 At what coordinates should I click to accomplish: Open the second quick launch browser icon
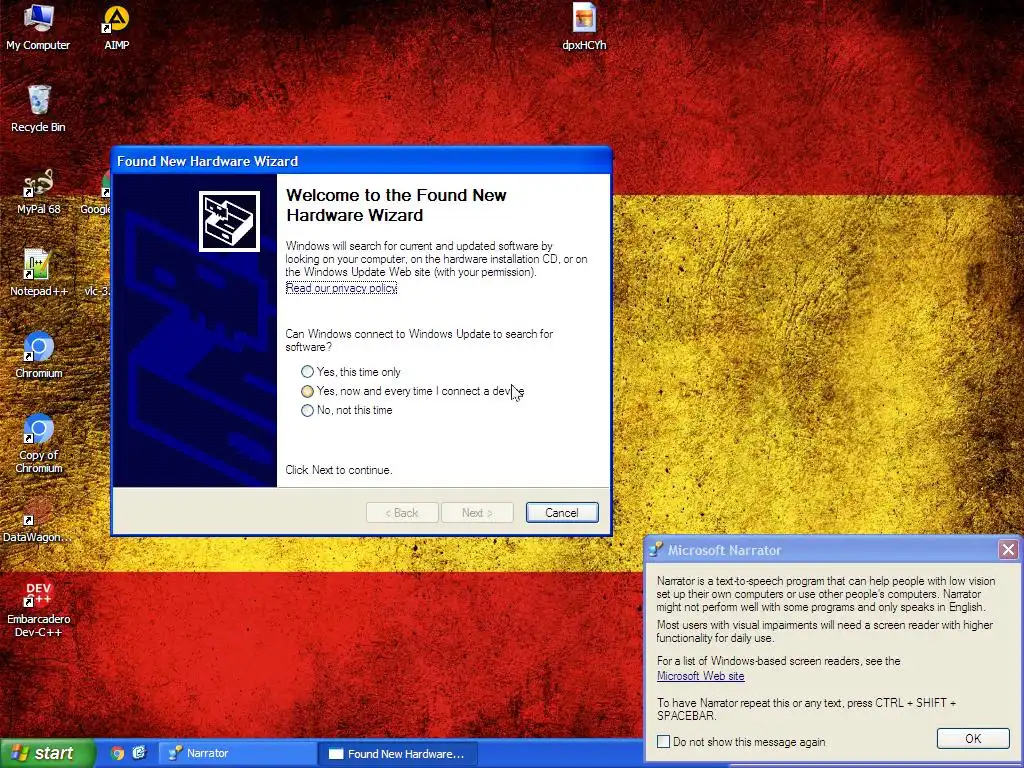coord(139,753)
